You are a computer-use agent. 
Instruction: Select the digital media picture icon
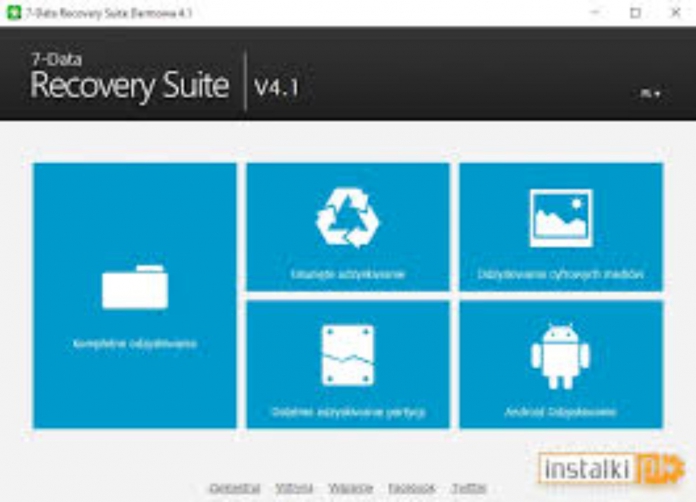coord(560,218)
